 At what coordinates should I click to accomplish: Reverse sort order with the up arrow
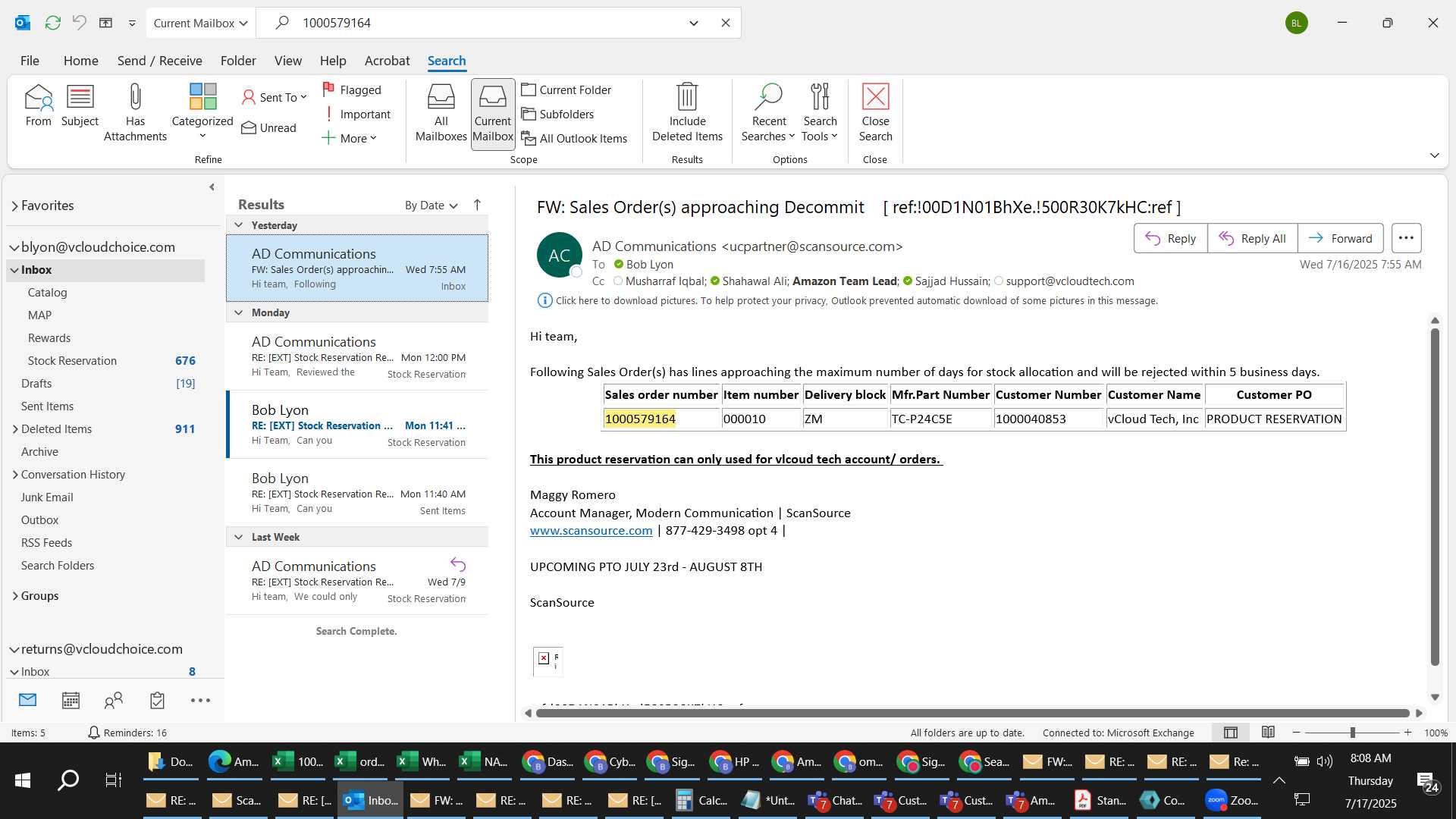(x=477, y=205)
